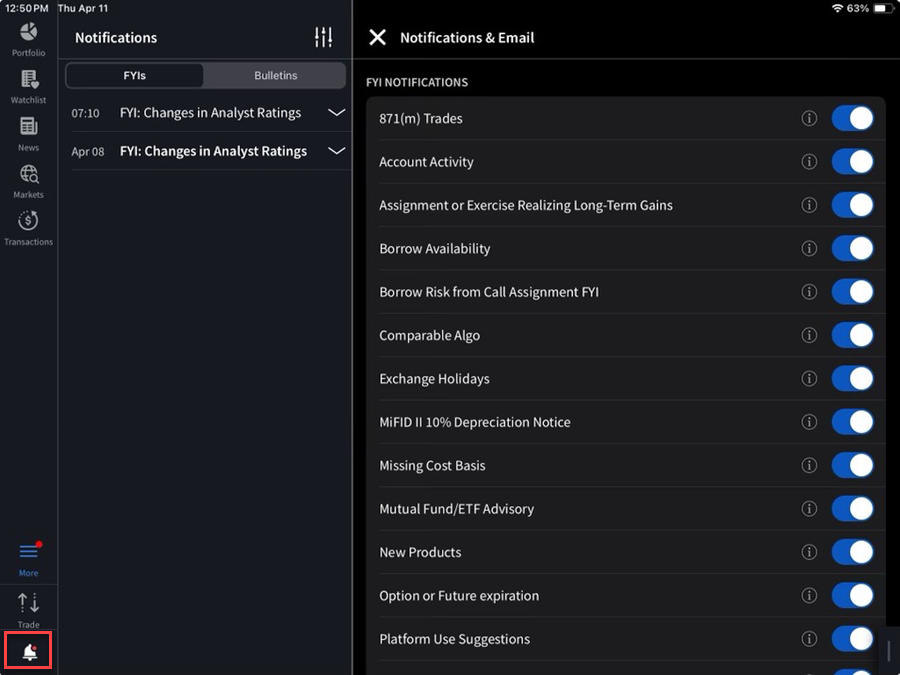The height and width of the screenshot is (675, 900).
Task: Toggle Mutual Fund/ETF Advisory switch
Action: (852, 509)
